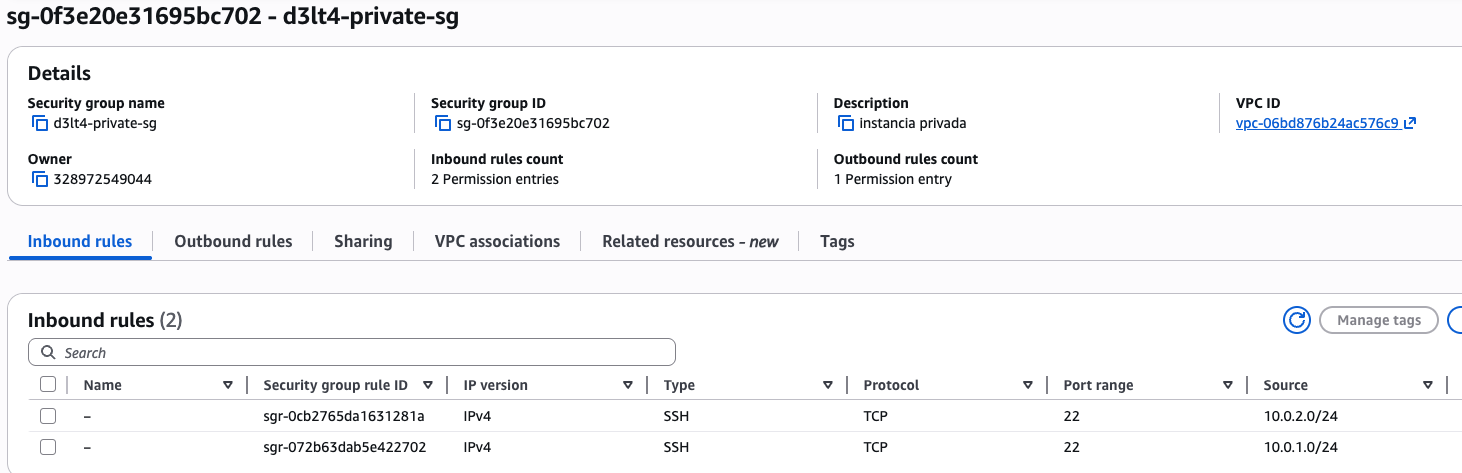Image resolution: width=1462 pixels, height=473 pixels.
Task: Copy the security group ID value
Action: (443, 124)
